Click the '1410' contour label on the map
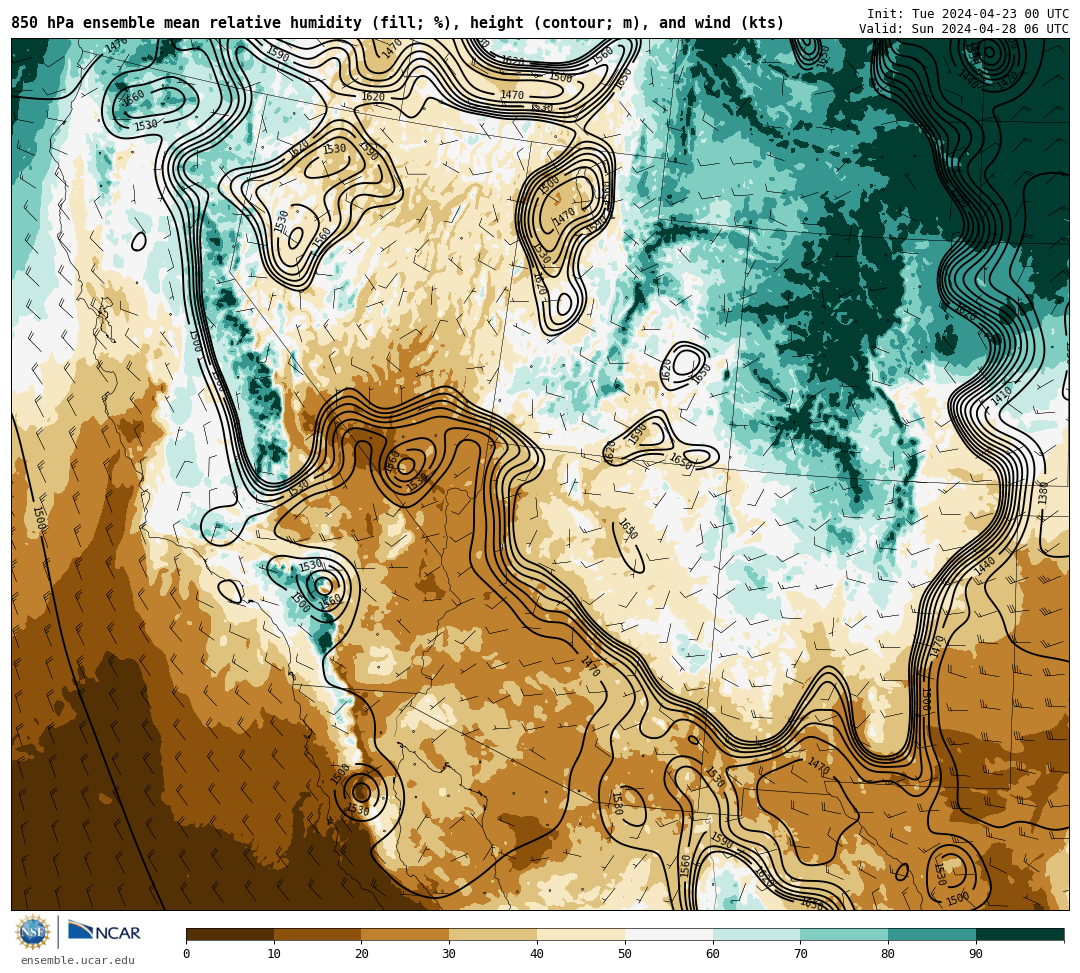Viewport: 1080px width, 973px height. pyautogui.click(x=1001, y=395)
